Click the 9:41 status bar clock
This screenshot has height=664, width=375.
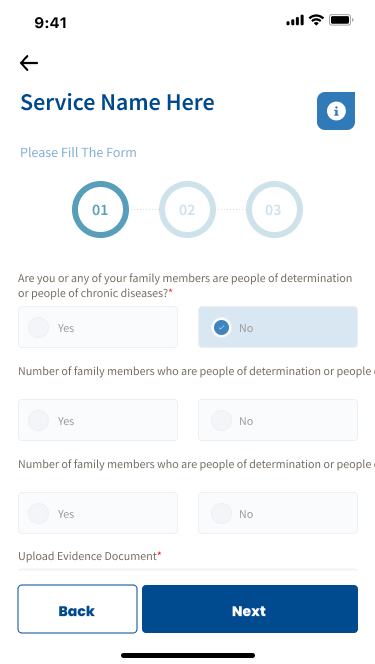[50, 22]
